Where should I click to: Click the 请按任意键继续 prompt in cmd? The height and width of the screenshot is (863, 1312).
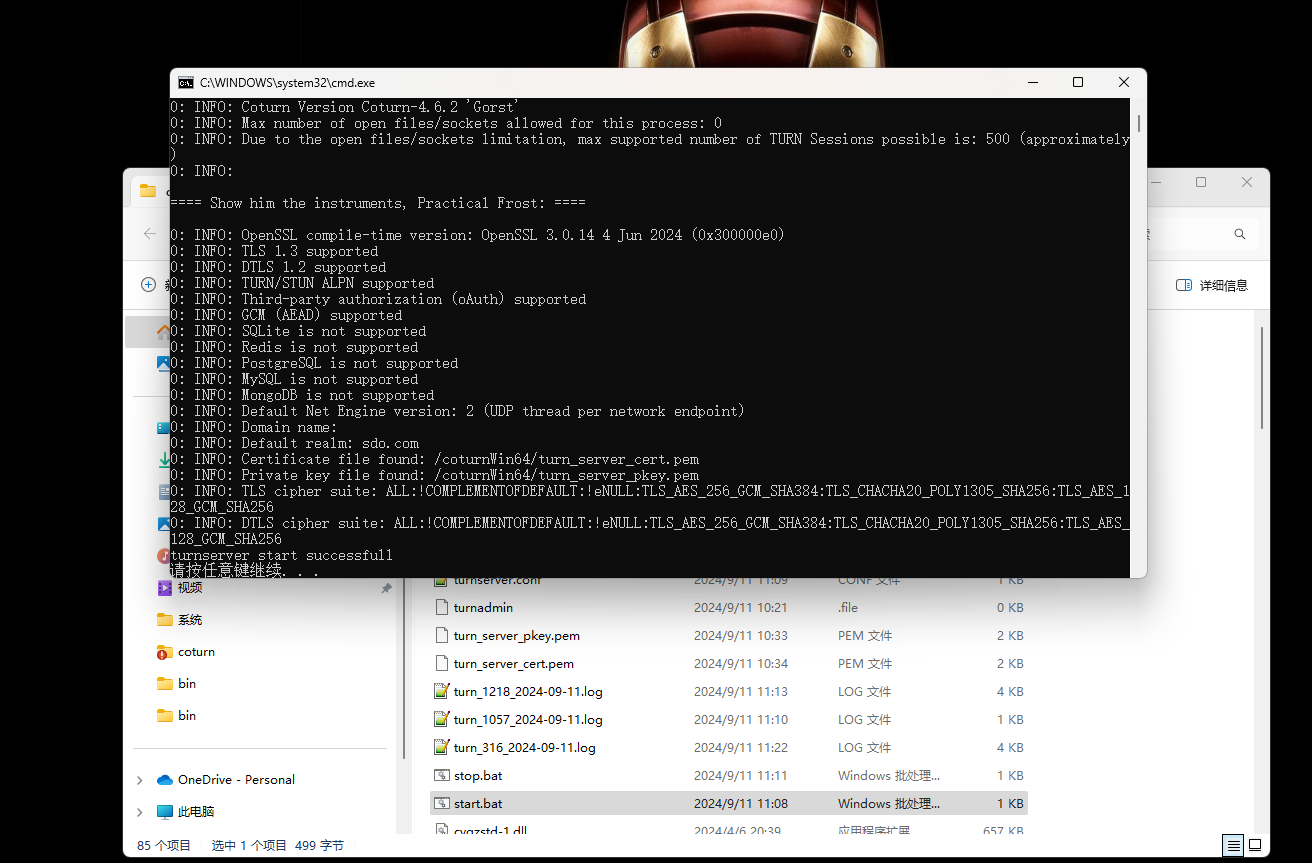[x=245, y=571]
